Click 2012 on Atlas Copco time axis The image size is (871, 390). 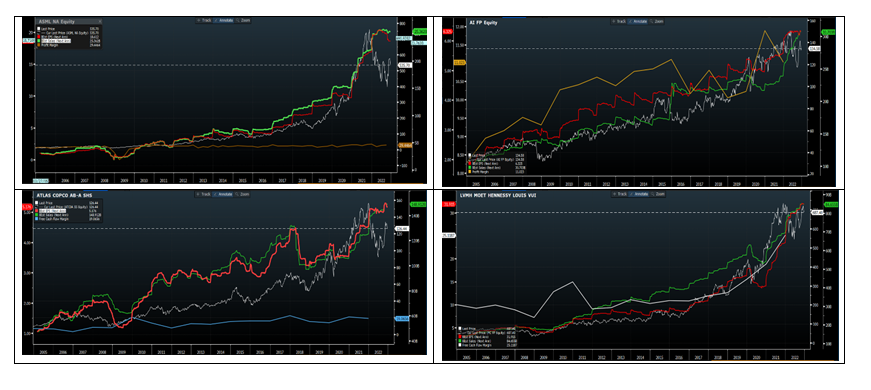pos(182,352)
